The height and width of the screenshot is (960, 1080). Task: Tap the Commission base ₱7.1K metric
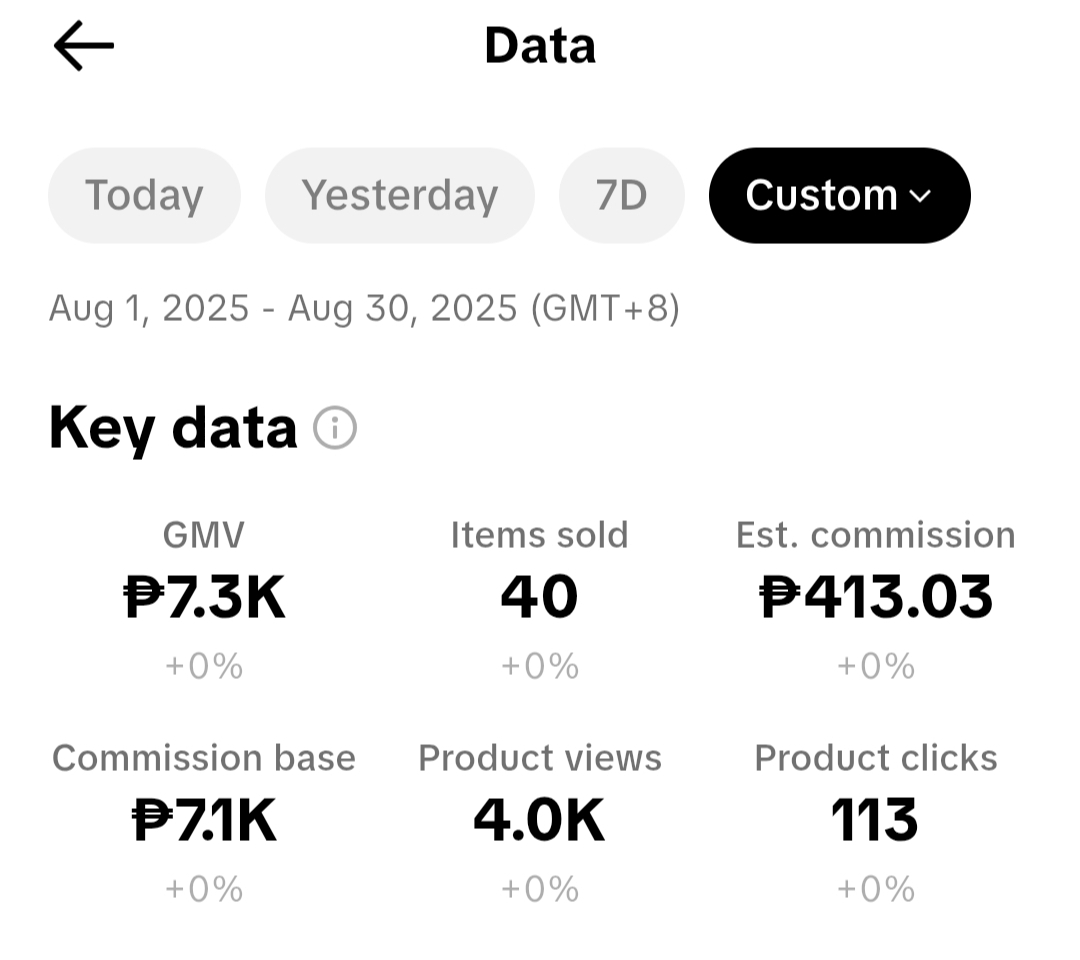coord(204,822)
